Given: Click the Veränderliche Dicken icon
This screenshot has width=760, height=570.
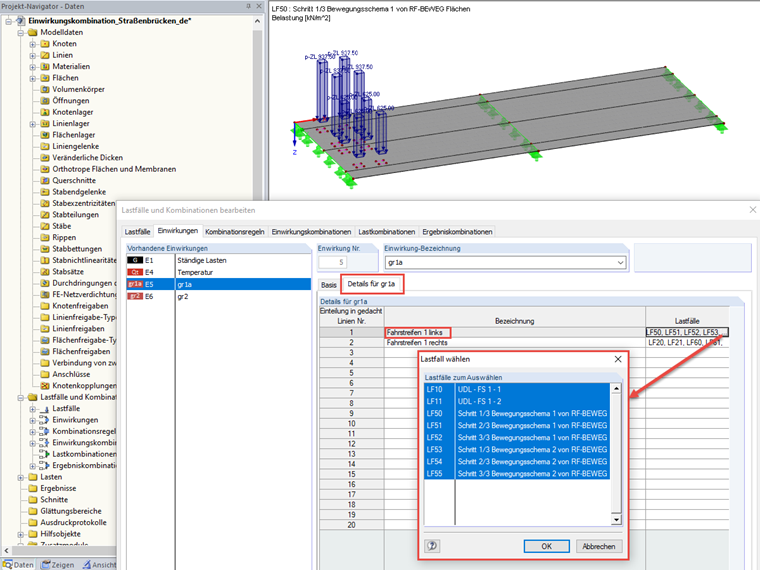Looking at the screenshot, I should pos(45,158).
